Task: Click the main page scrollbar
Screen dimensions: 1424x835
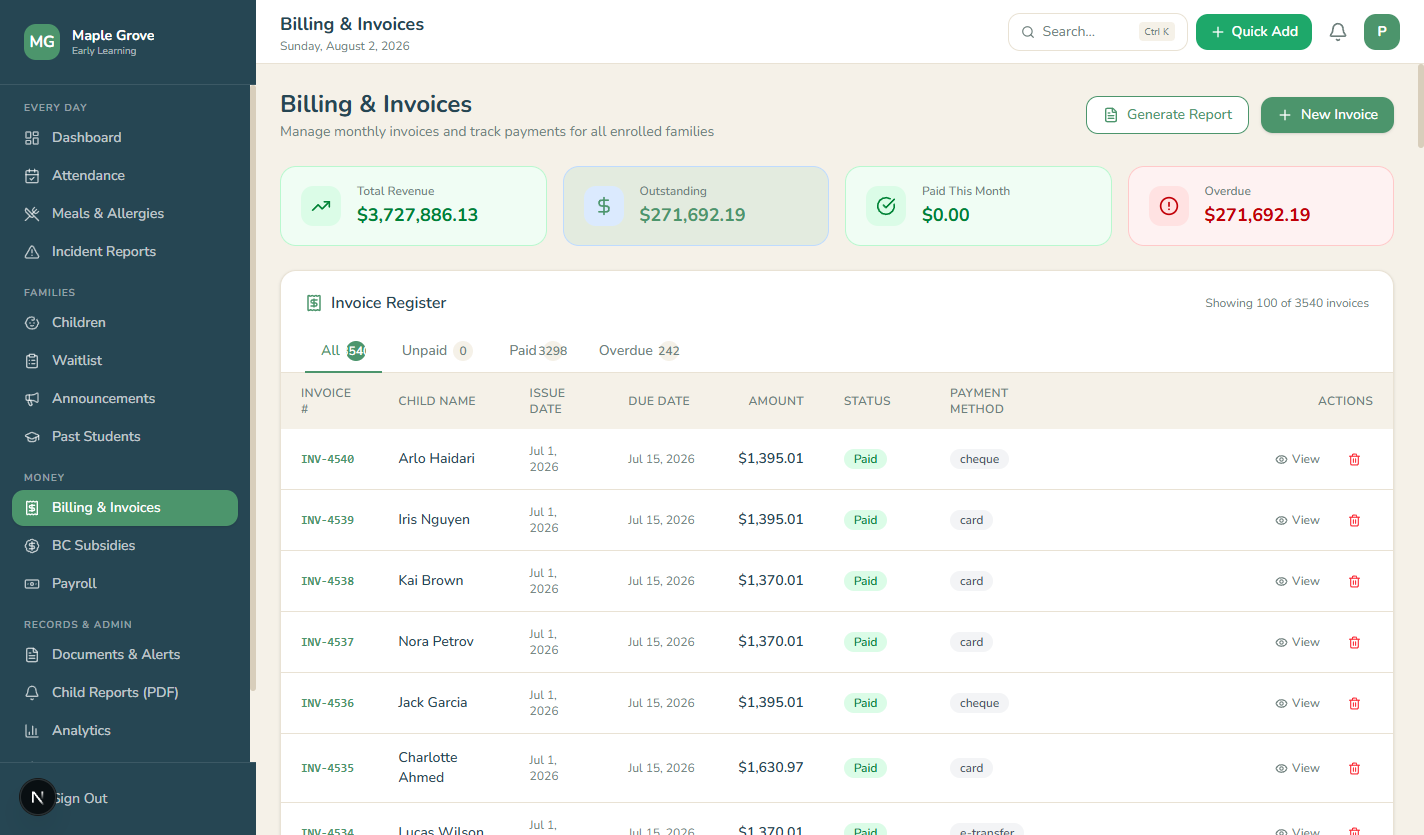Action: tap(1420, 106)
